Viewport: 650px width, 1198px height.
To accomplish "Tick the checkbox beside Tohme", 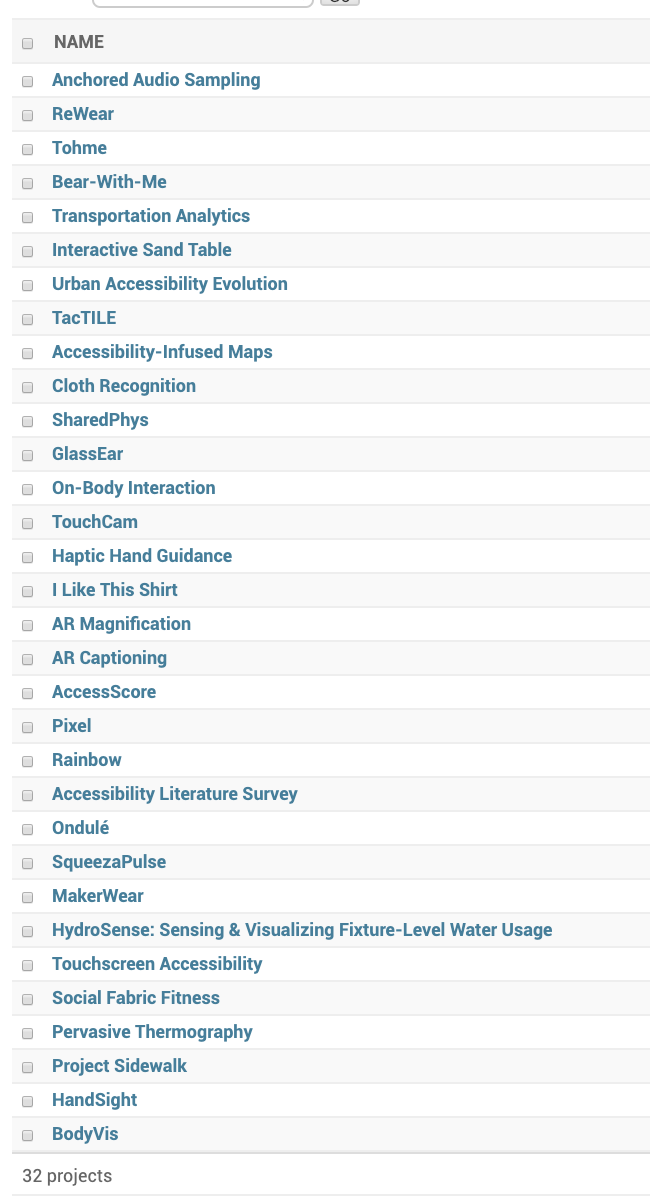I will [27, 149].
